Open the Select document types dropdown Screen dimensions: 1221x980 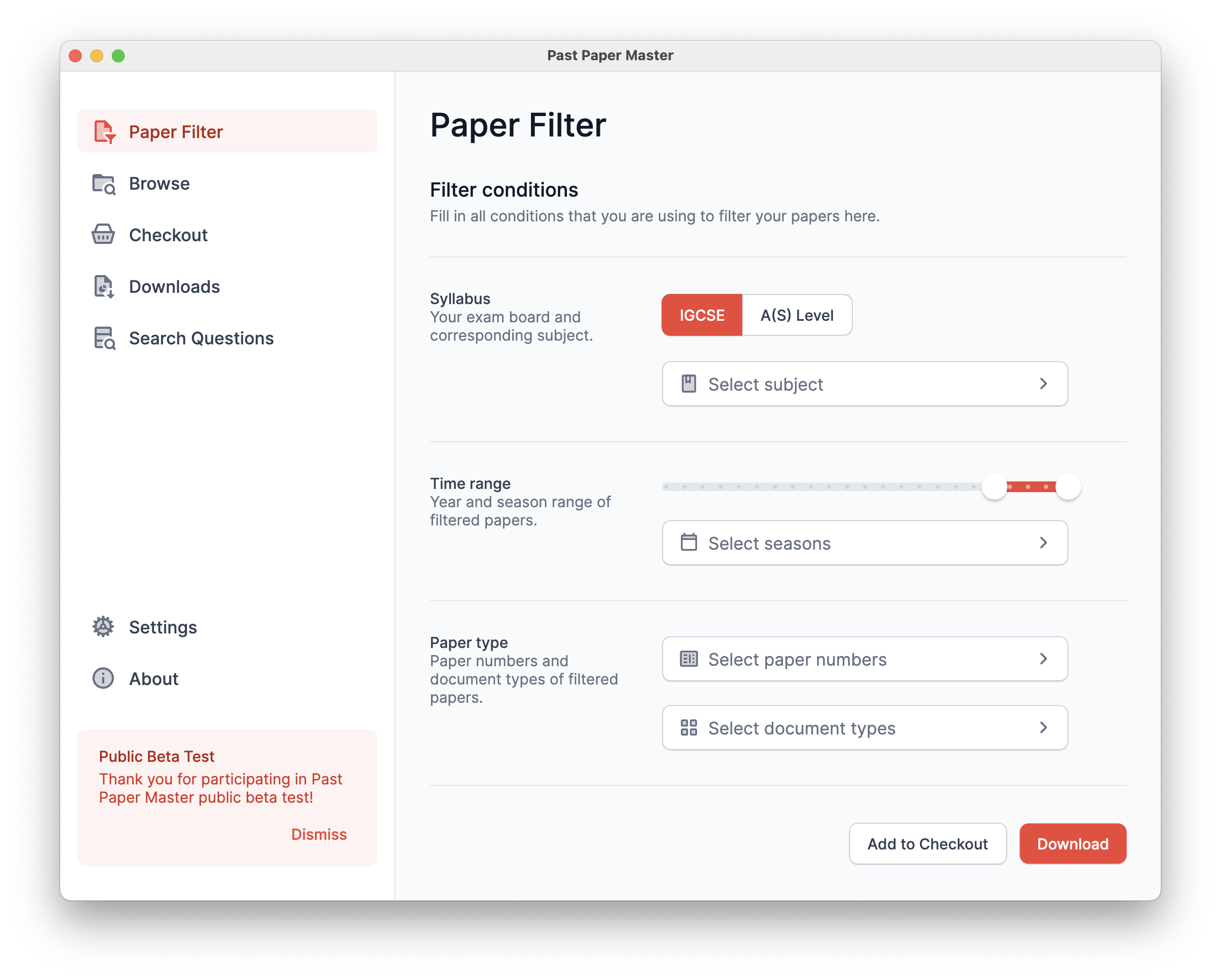[864, 727]
